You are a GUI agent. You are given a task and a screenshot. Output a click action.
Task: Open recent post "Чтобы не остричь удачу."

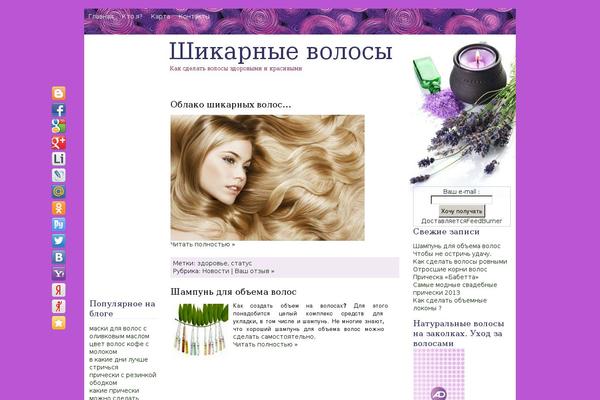(x=452, y=254)
